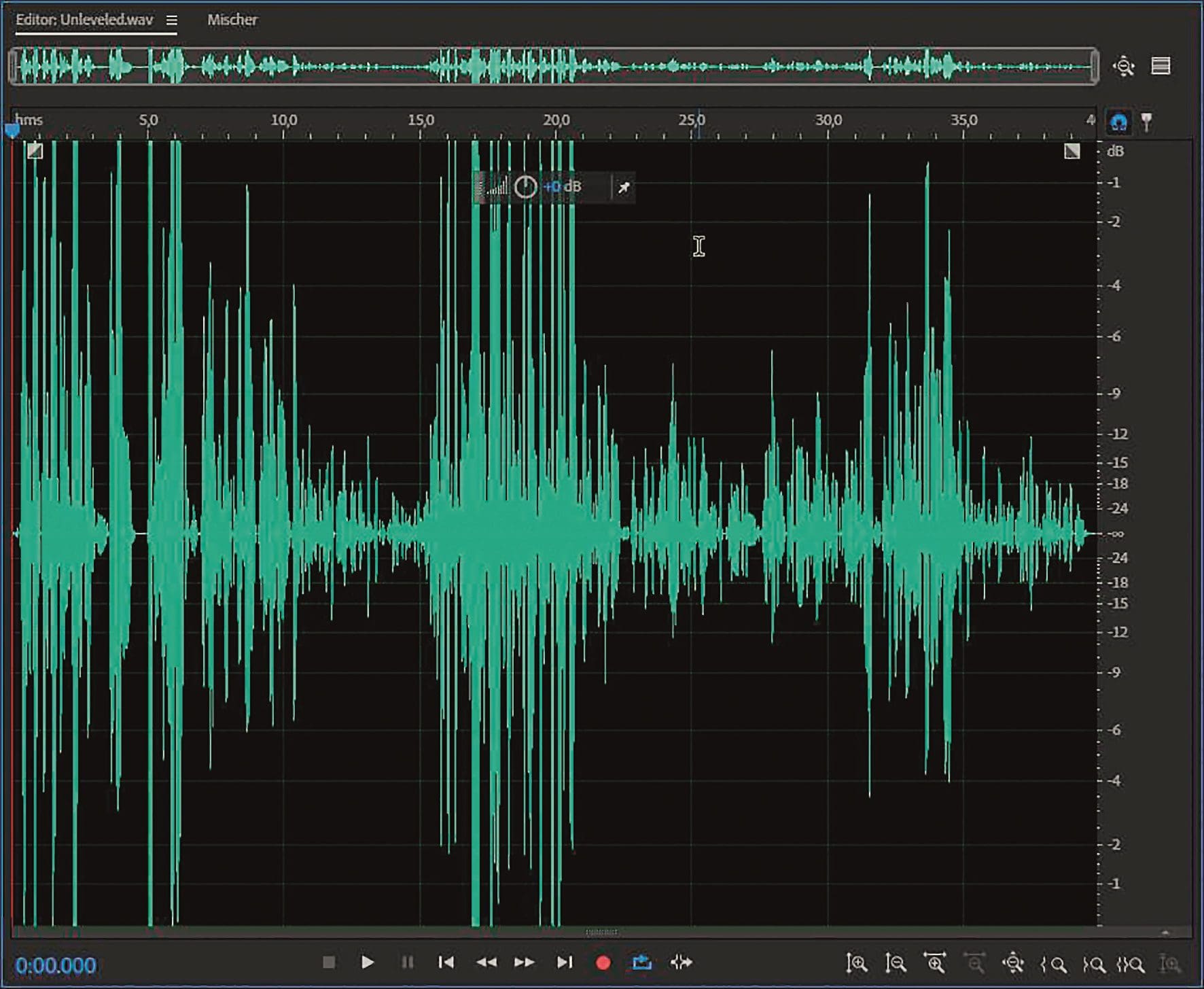Image resolution: width=1204 pixels, height=989 pixels.
Task: Click the Rewind button
Action: (x=486, y=962)
